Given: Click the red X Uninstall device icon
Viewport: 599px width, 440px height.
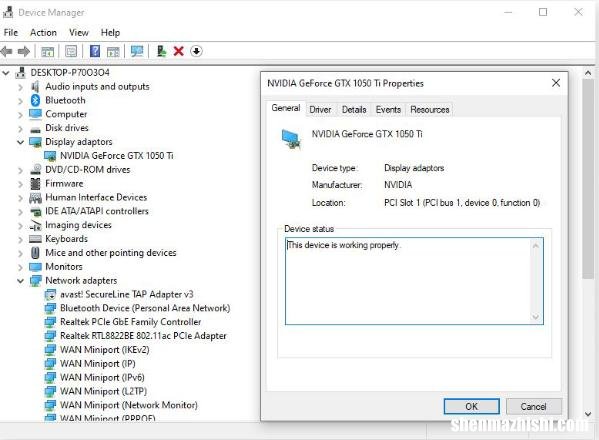Looking at the screenshot, I should tap(178, 51).
